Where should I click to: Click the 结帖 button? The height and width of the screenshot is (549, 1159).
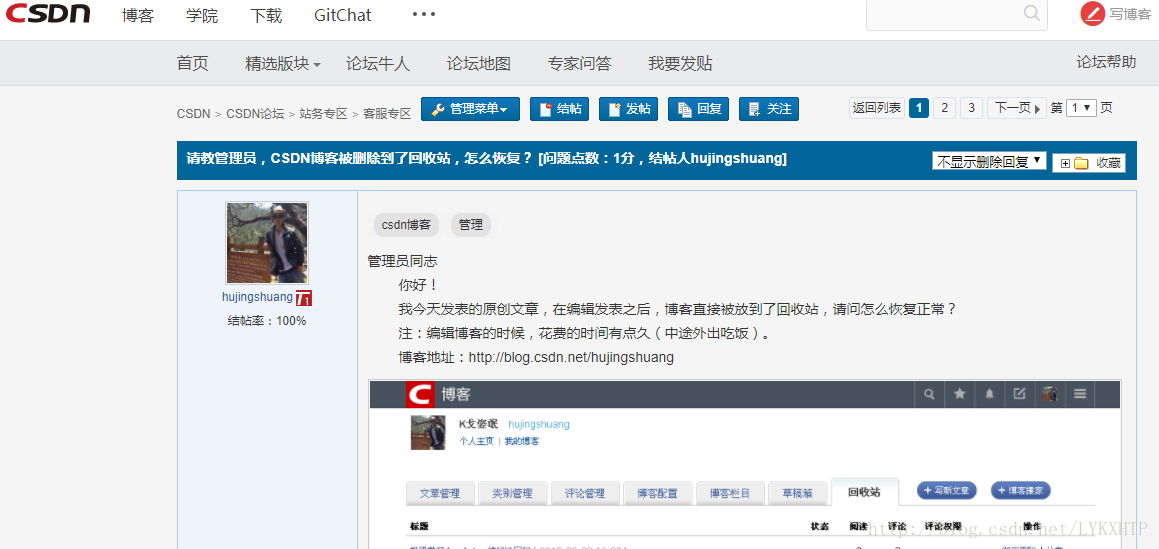coord(560,109)
